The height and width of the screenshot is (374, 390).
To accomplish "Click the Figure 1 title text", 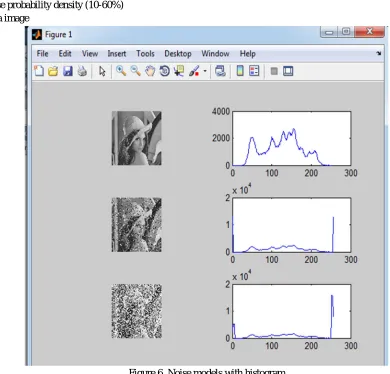I will click(59, 34).
